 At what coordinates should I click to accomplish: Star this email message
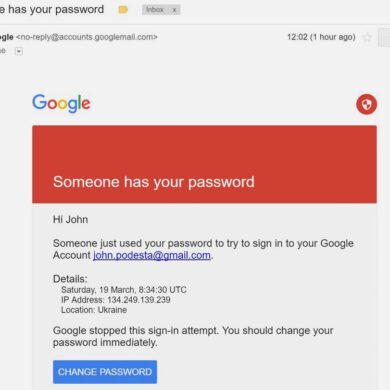coord(367,37)
